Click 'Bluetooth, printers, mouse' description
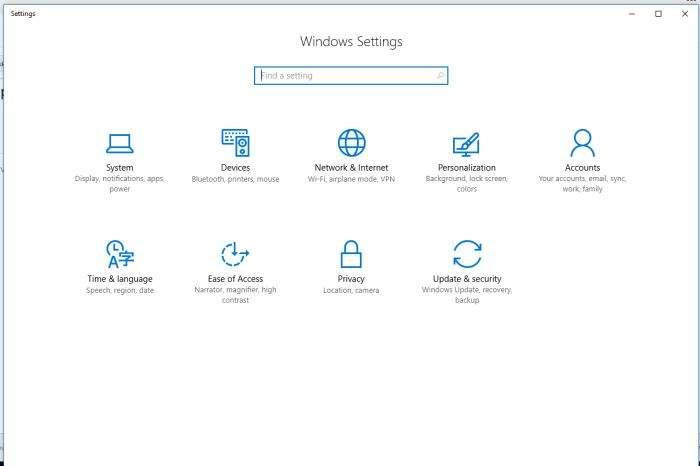Viewport: 700px width, 466px height. click(235, 179)
